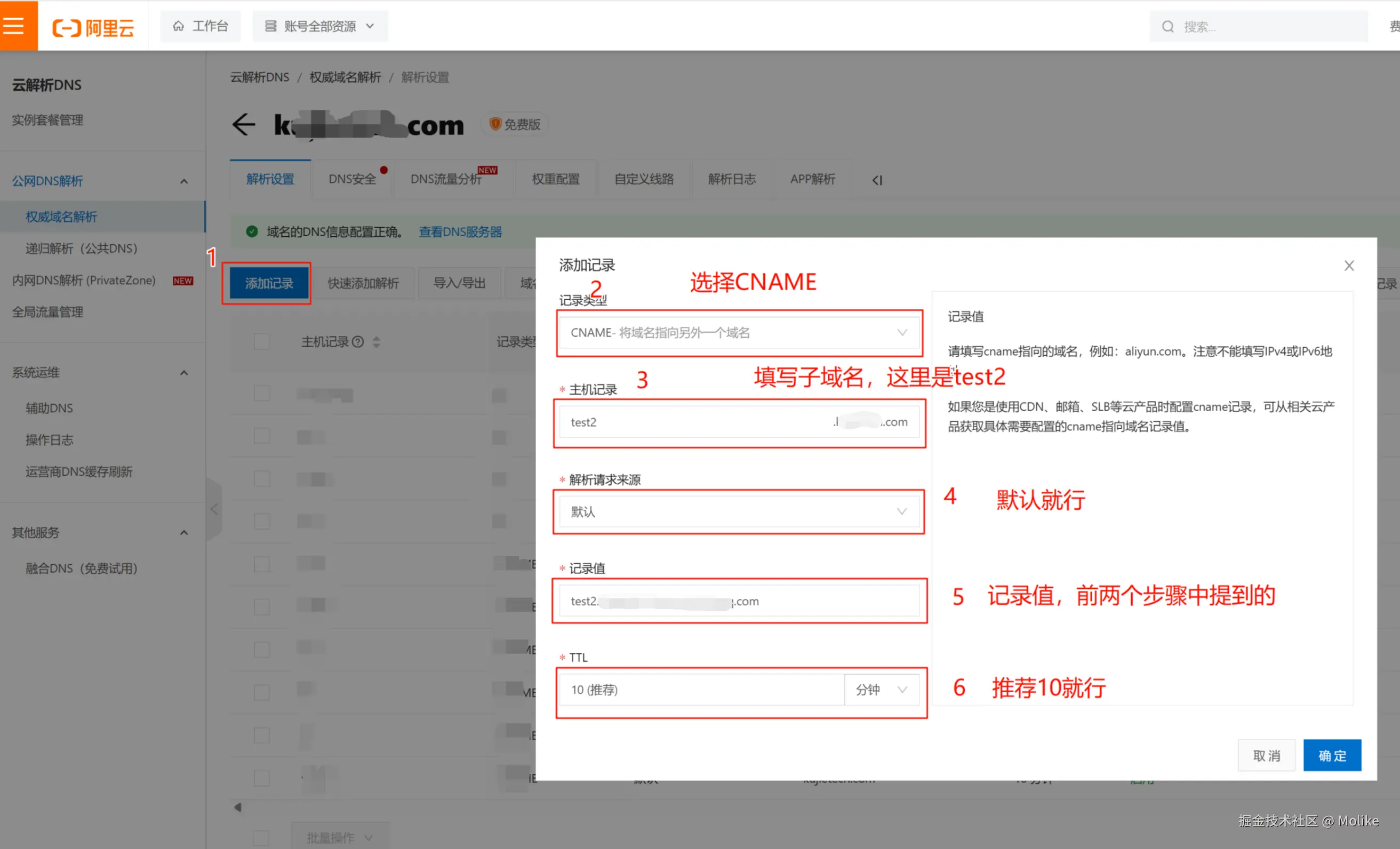Open the orange hamburger menu
Image resolution: width=1400 pixels, height=849 pixels.
pyautogui.click(x=14, y=26)
